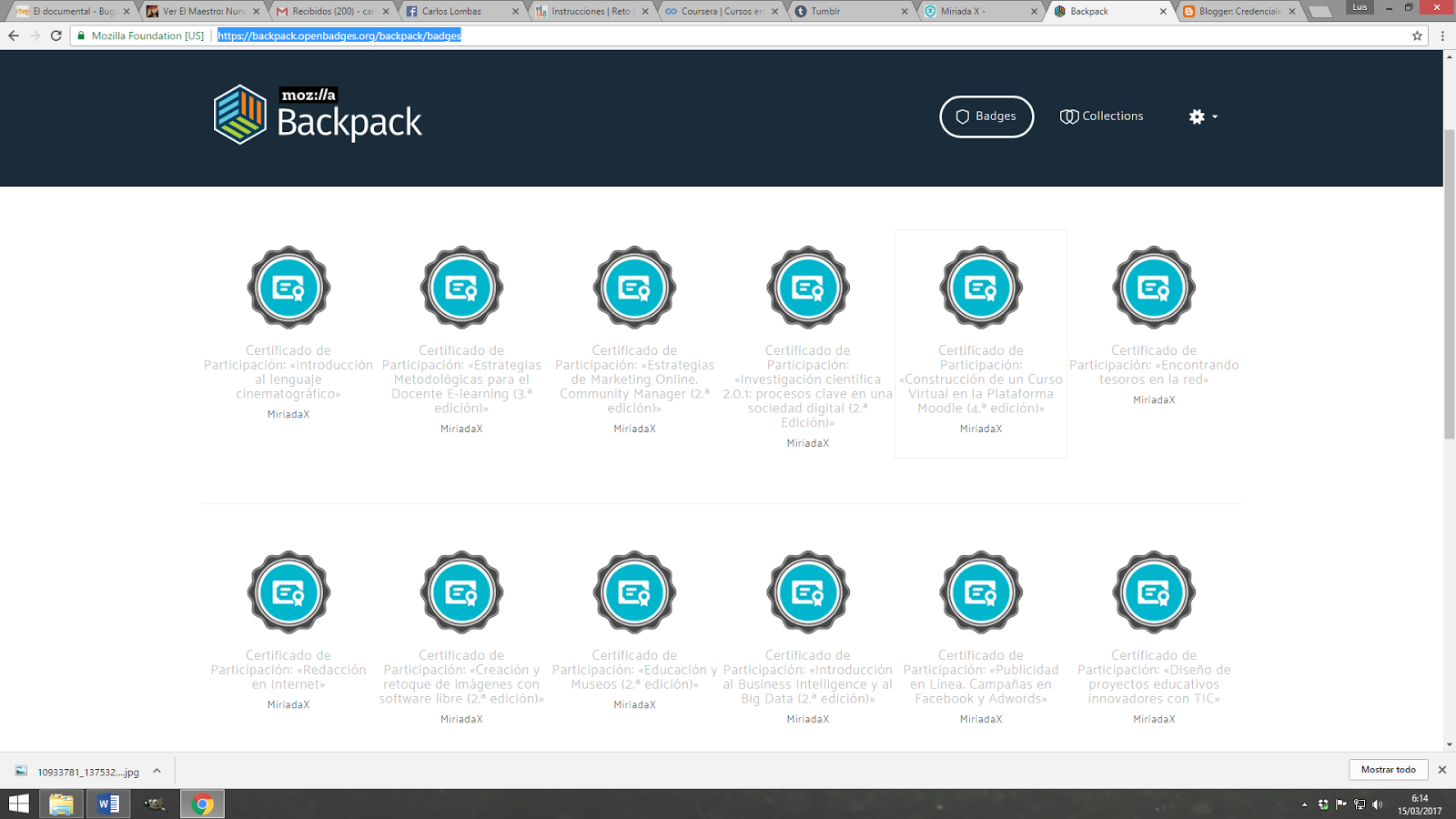The image size is (1456, 819).
Task: Click the MiriadaX issuer under «Encontrando tesoros en la red»
Action: [x=1154, y=400]
